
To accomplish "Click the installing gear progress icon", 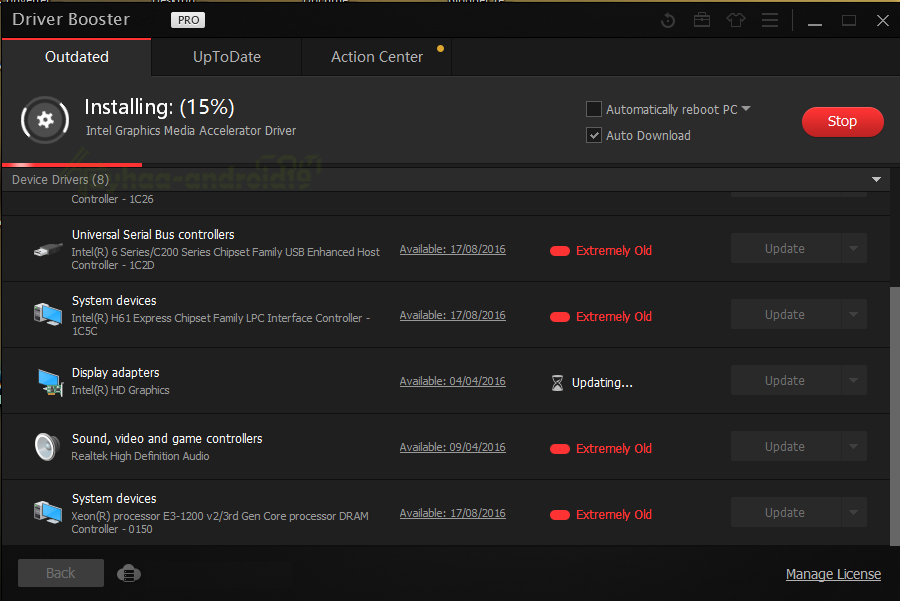I will (45, 120).
